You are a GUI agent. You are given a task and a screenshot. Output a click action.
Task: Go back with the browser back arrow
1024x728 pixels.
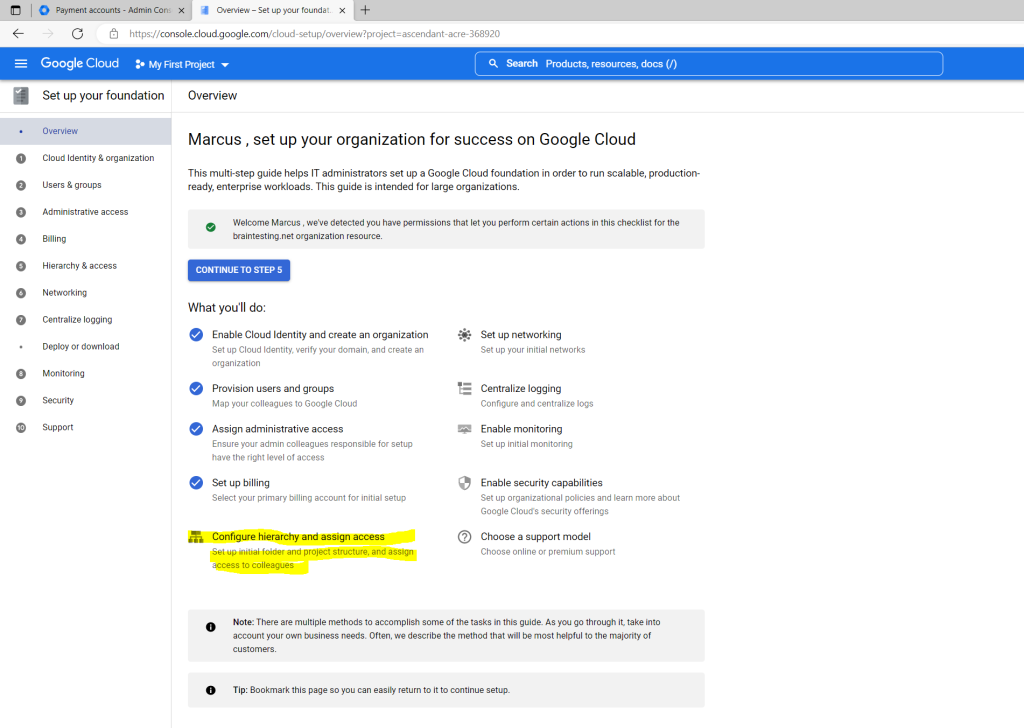point(18,33)
